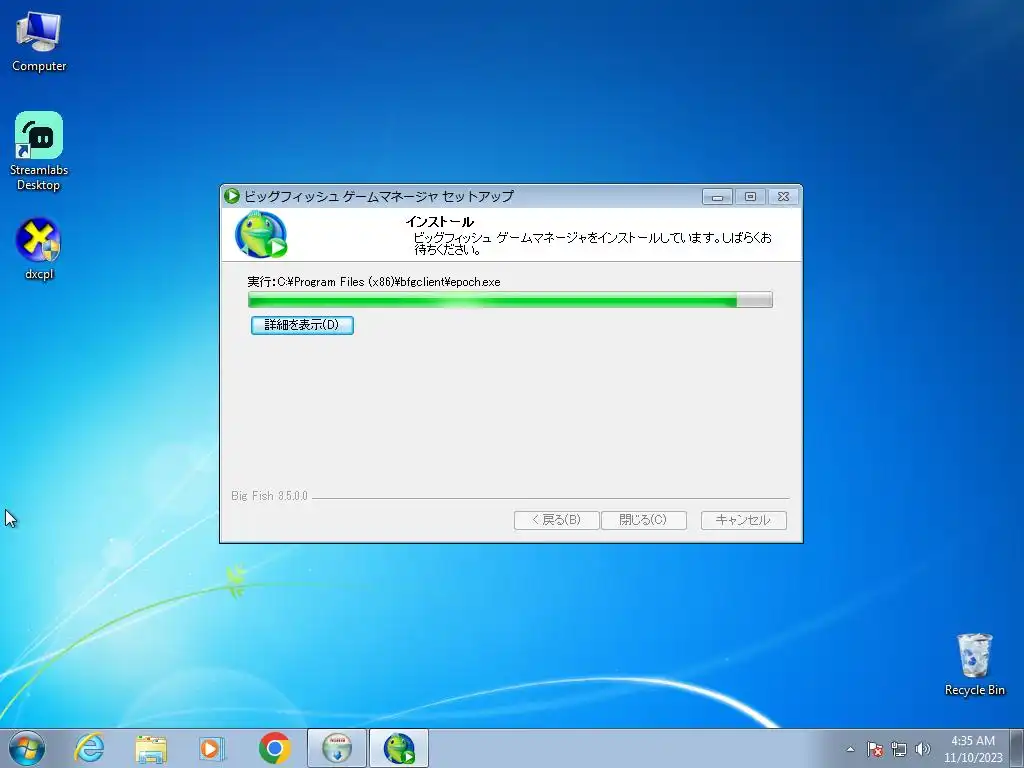1024x768 pixels.
Task: Click the setup window title bar text
Action: pyautogui.click(x=379, y=196)
